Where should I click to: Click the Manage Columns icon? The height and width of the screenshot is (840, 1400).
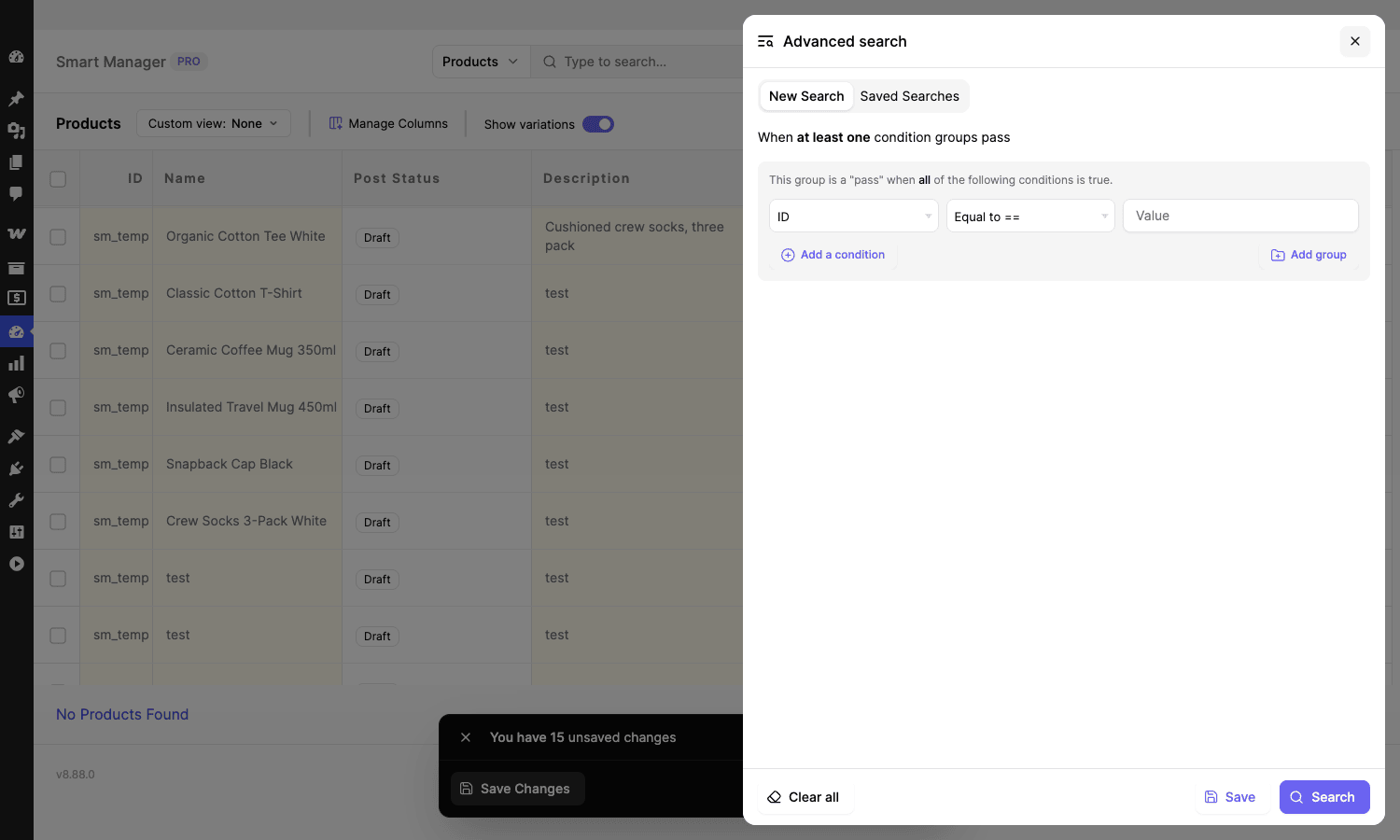click(x=336, y=123)
